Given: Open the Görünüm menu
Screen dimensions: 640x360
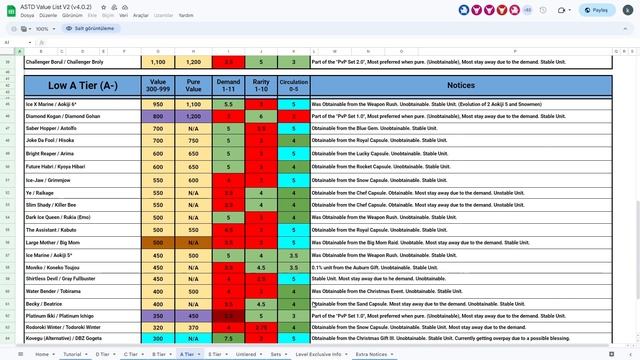Looking at the screenshot, I should pos(72,16).
